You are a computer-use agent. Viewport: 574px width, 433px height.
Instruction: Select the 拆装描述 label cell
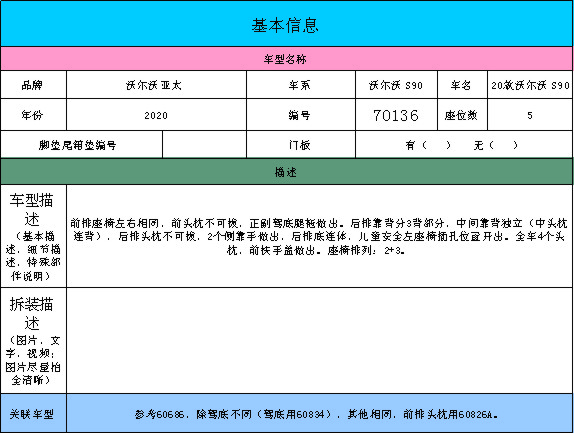(33, 340)
